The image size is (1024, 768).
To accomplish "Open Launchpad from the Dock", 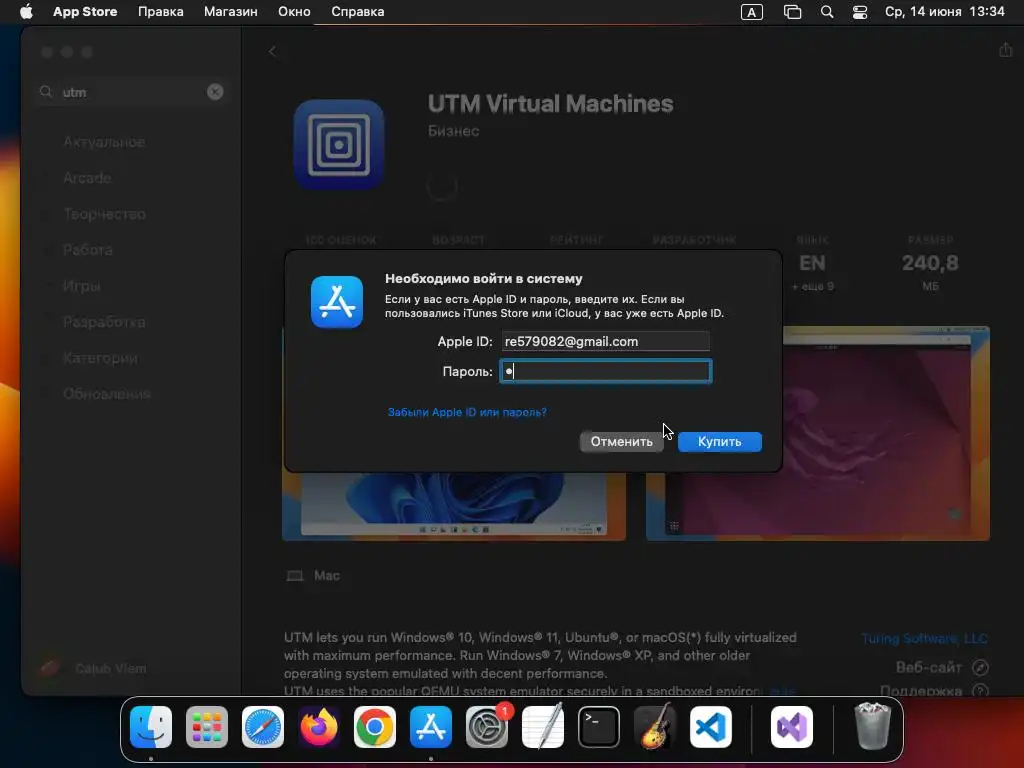I will click(207, 727).
